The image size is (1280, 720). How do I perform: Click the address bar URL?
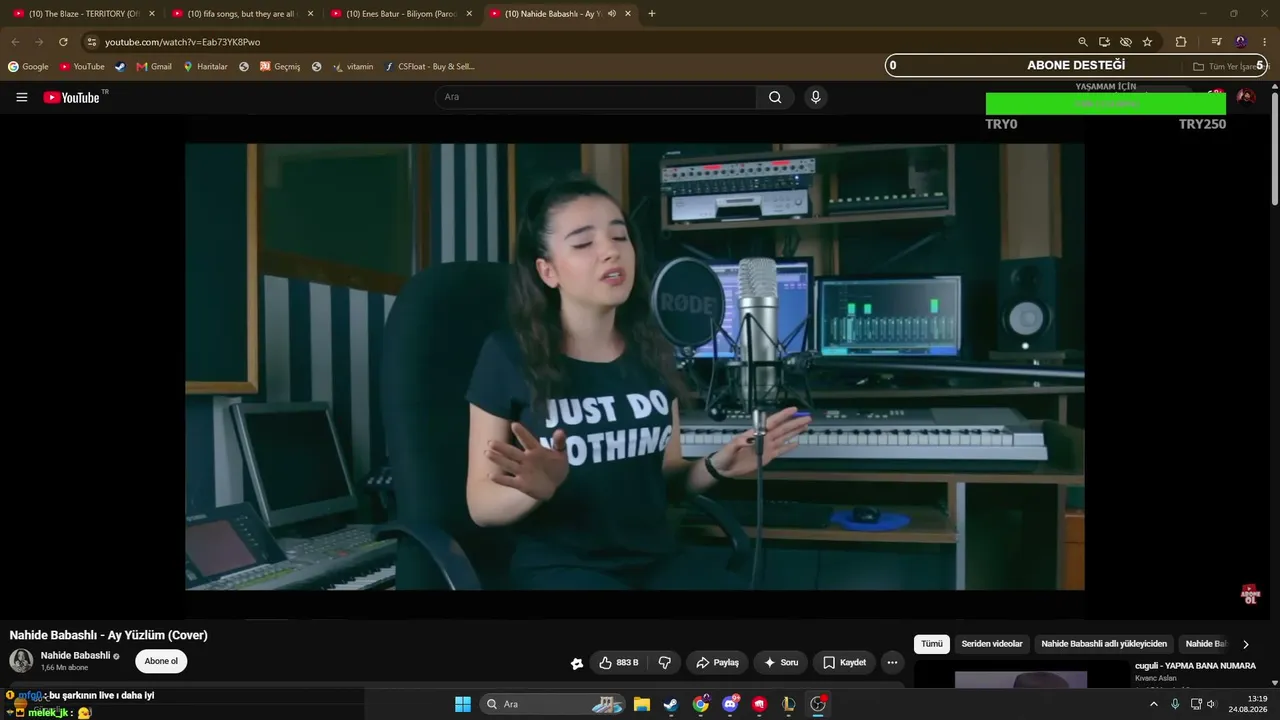click(182, 42)
